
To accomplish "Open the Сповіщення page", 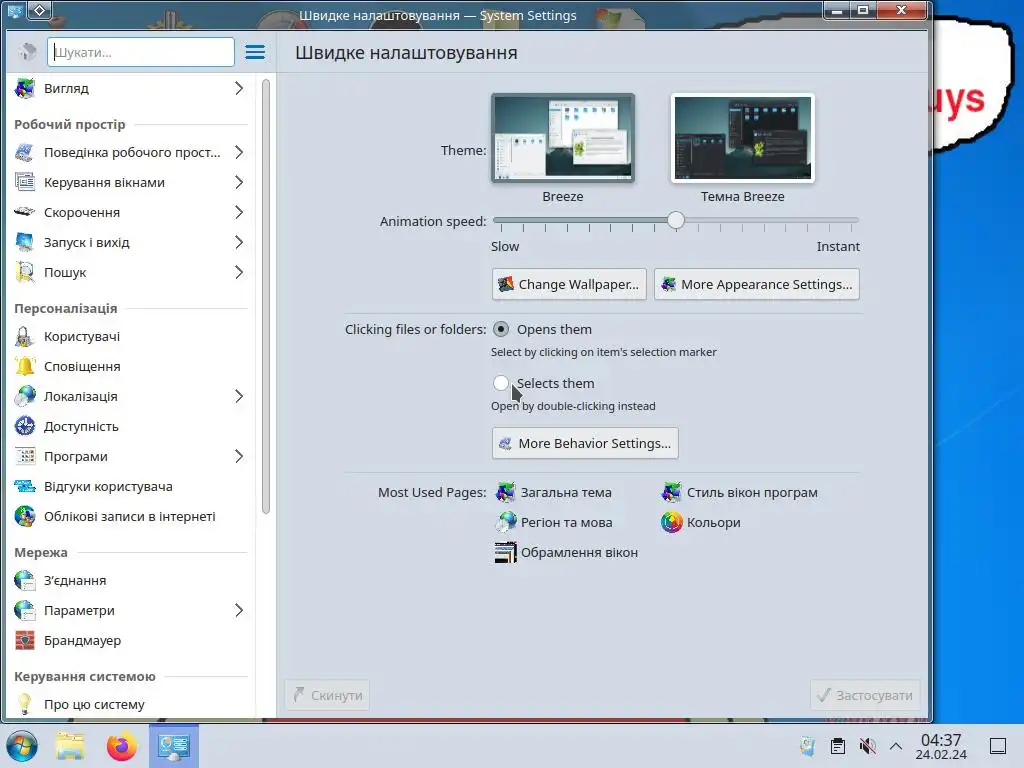I will [131, 366].
